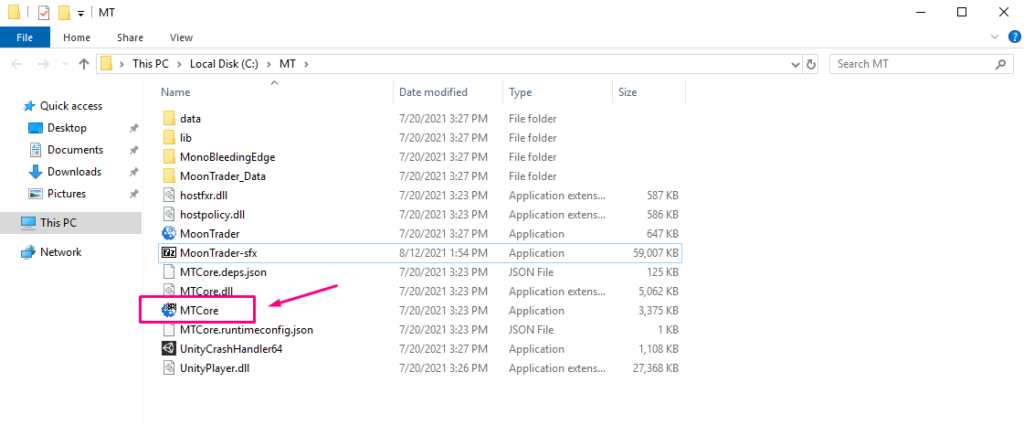1024x425 pixels.
Task: Select the MTCore.runtimeconfig.json file name
Action: coord(246,330)
